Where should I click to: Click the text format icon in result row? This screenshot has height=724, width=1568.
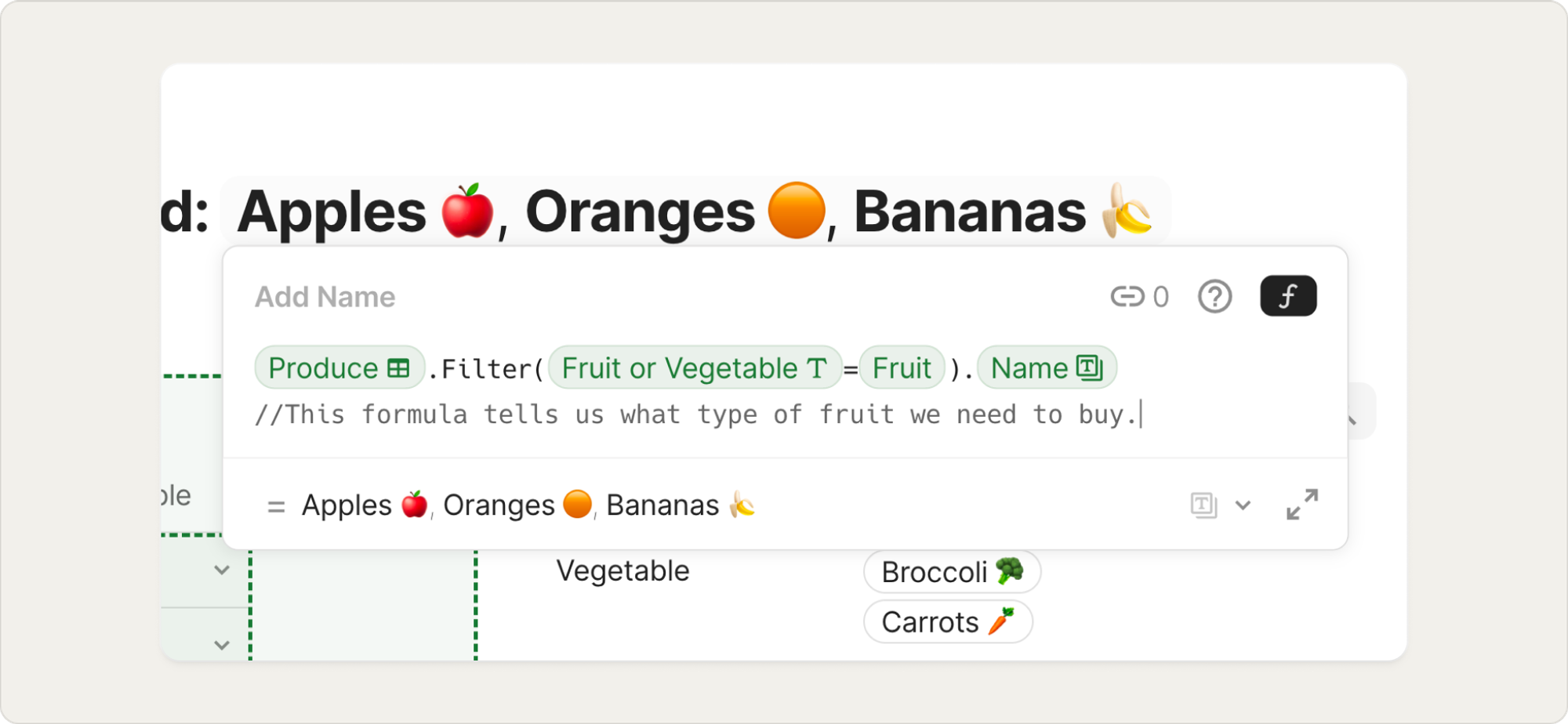tap(1203, 505)
